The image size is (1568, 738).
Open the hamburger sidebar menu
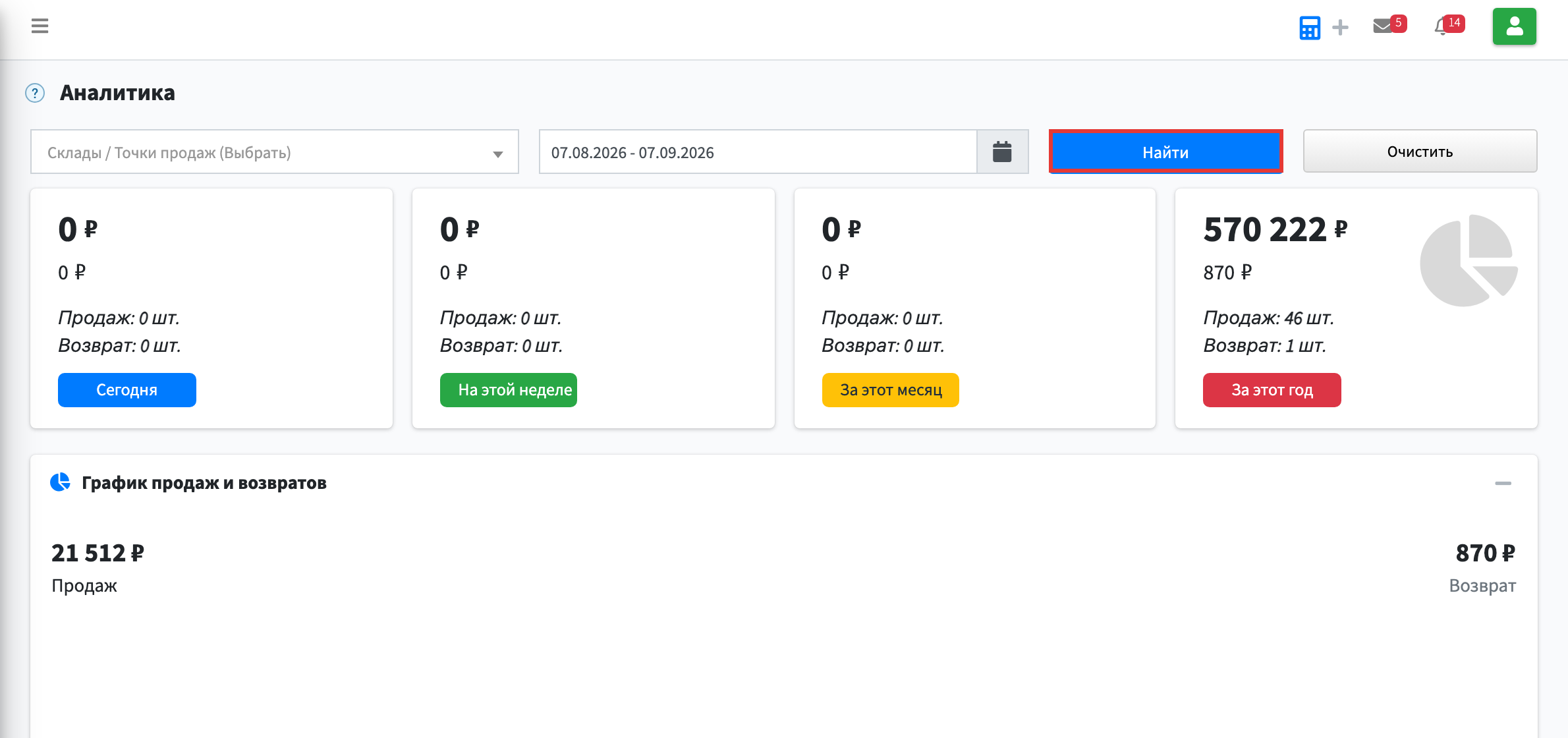point(40,26)
